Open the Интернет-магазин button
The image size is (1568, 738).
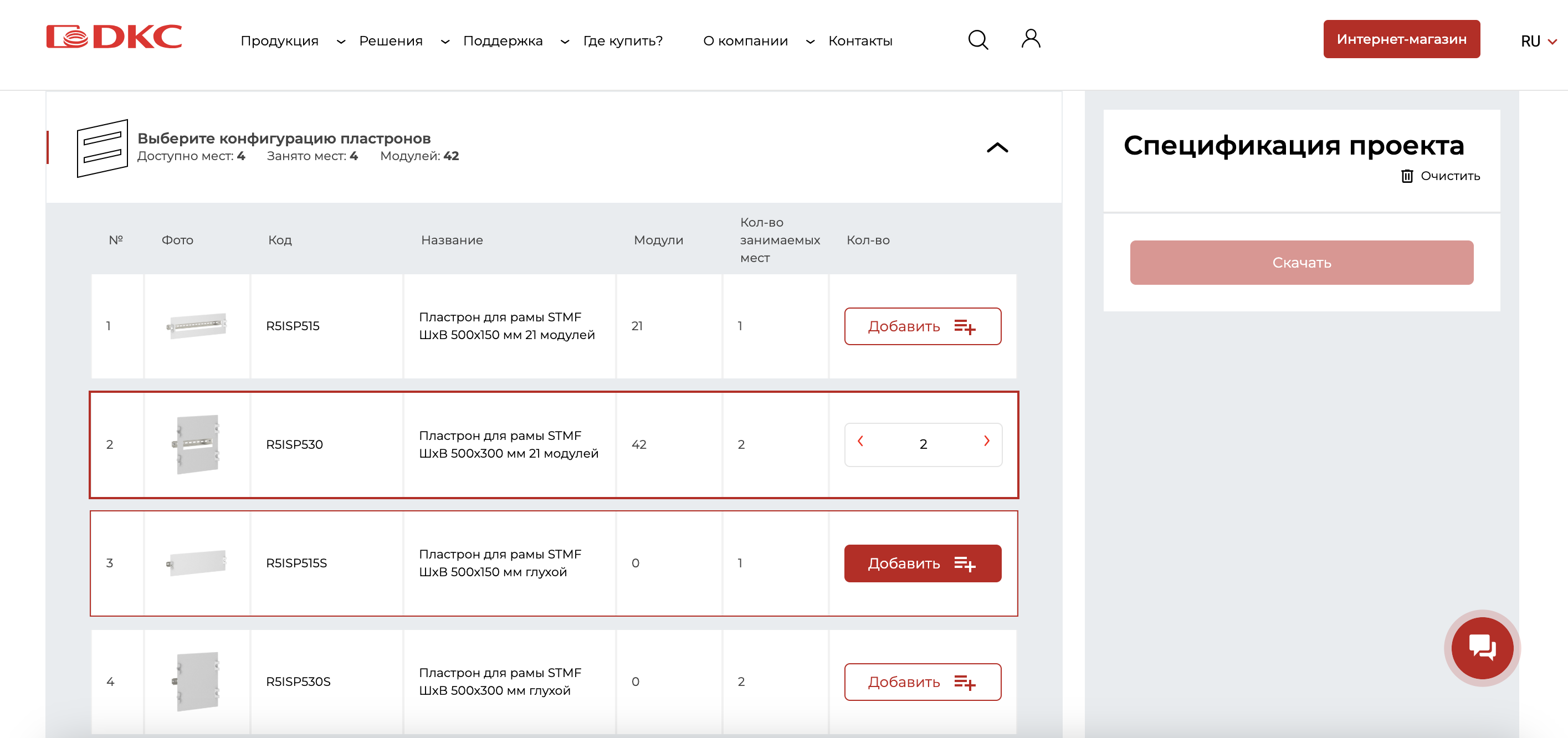(x=1401, y=39)
